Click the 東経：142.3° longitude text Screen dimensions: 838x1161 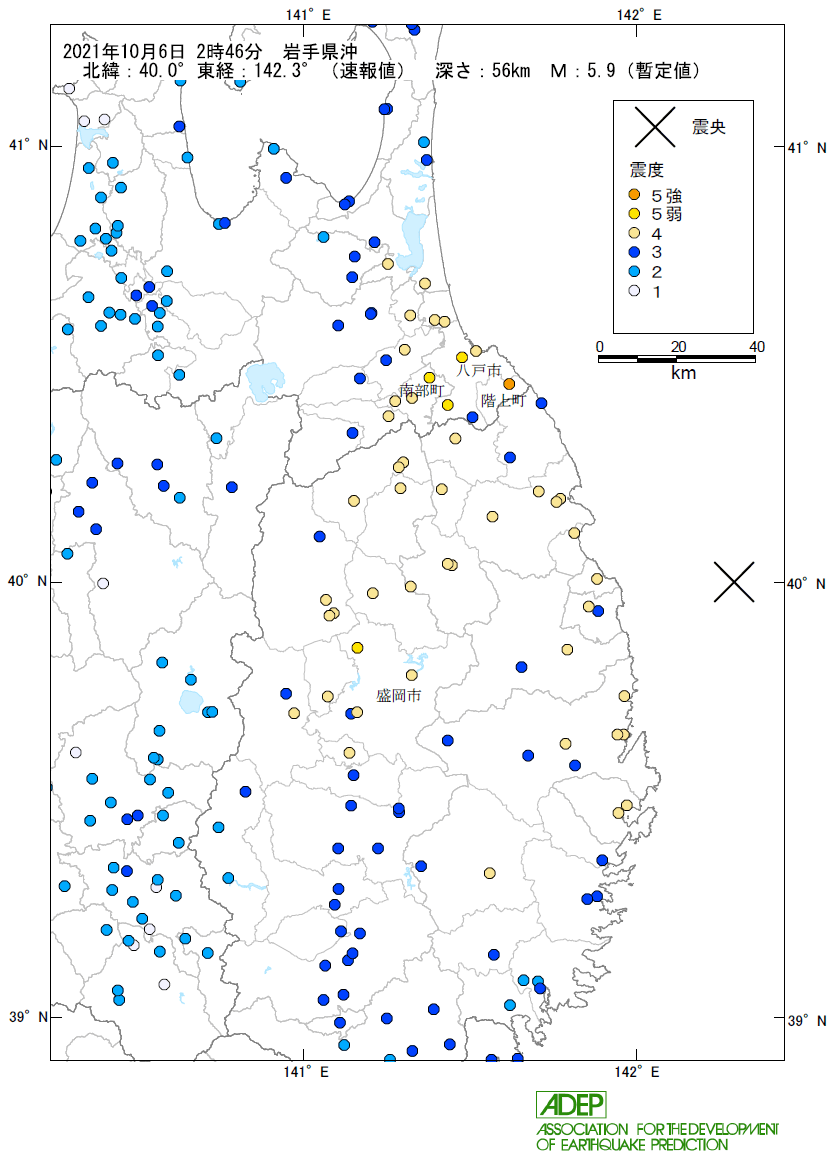[253, 71]
